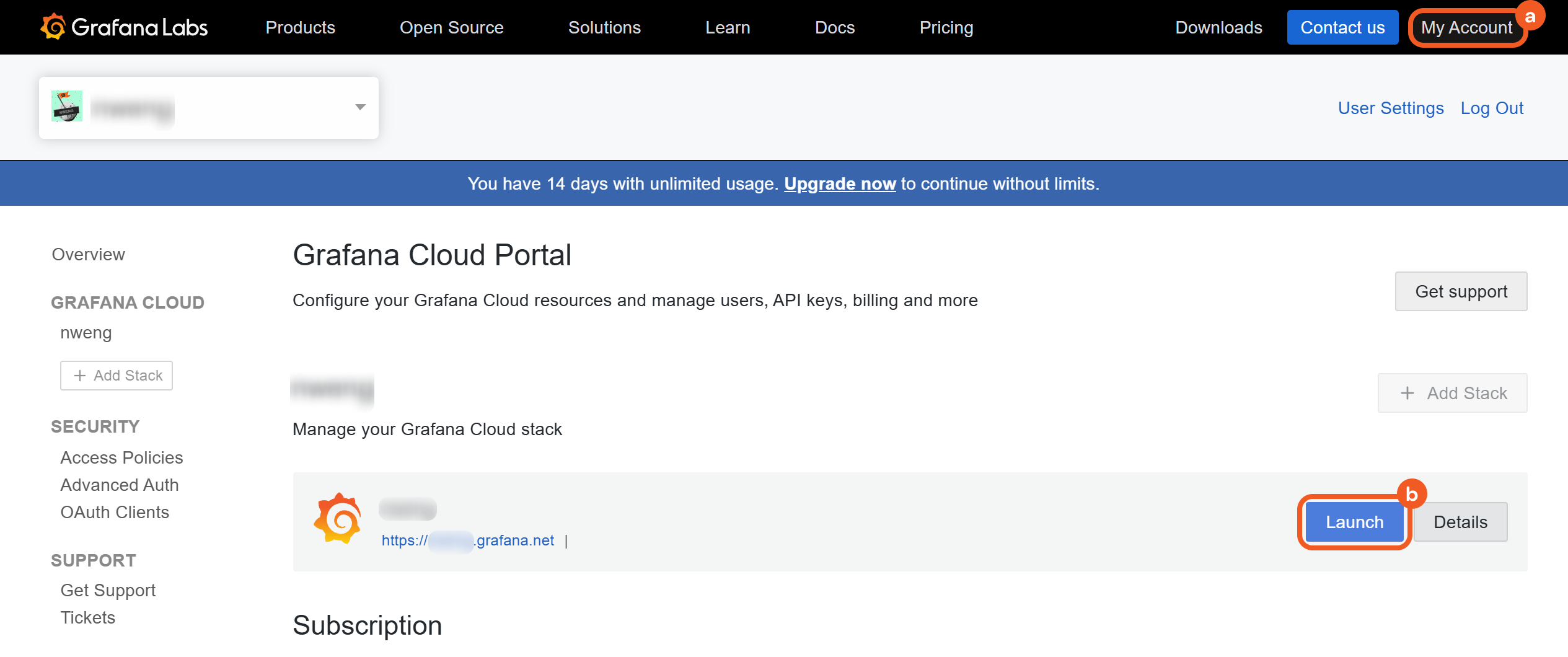Go to the Docs page

(834, 27)
